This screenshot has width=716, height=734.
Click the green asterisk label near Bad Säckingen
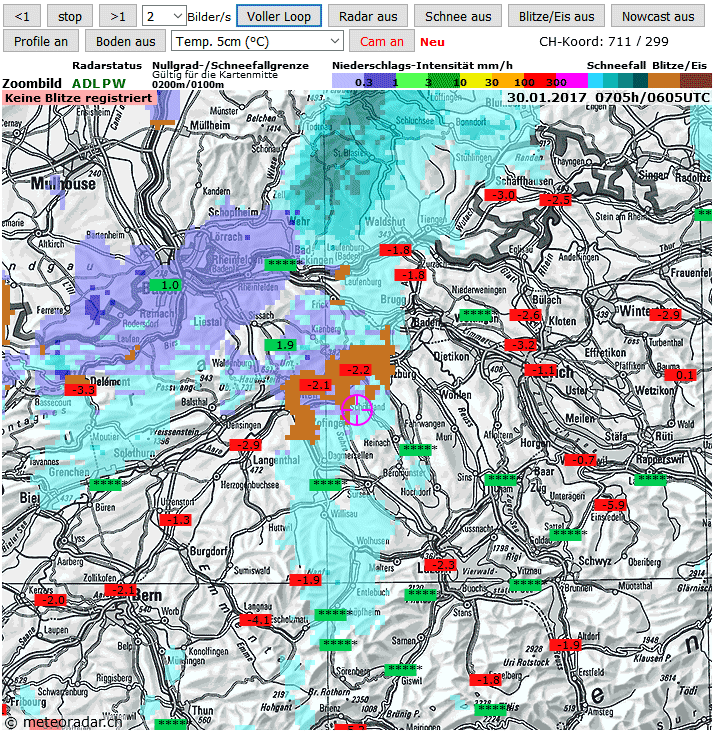[281, 264]
